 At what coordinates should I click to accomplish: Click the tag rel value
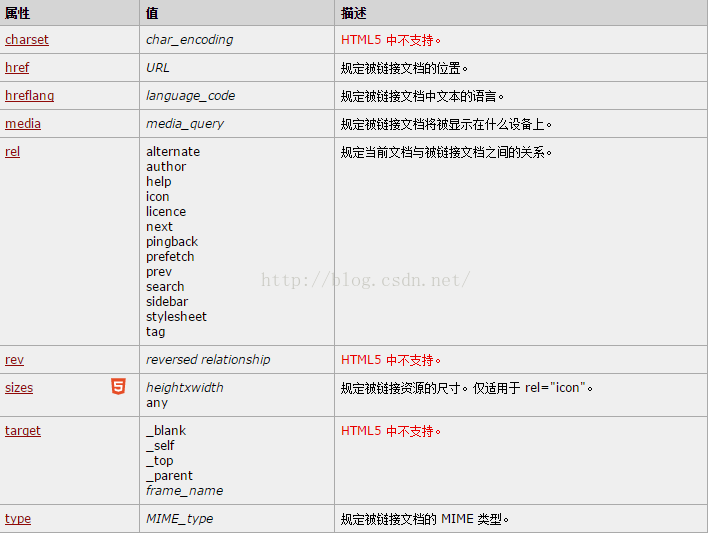(x=155, y=332)
